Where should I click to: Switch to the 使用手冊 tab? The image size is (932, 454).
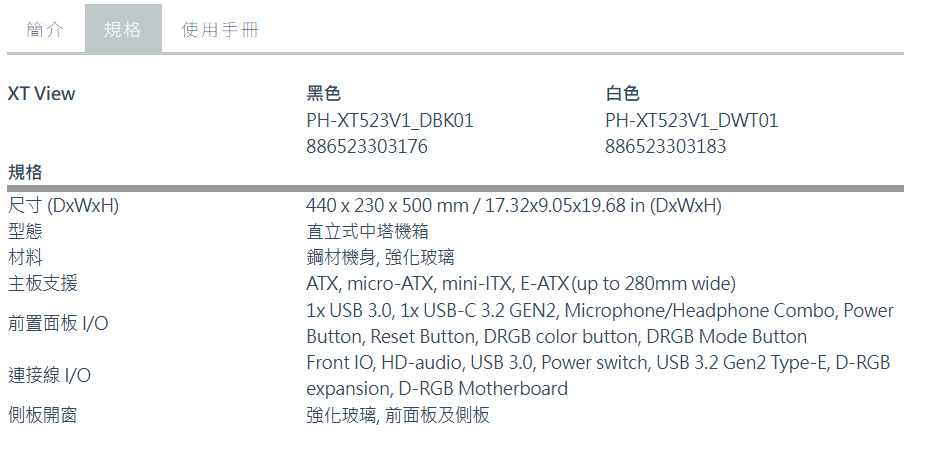click(220, 29)
